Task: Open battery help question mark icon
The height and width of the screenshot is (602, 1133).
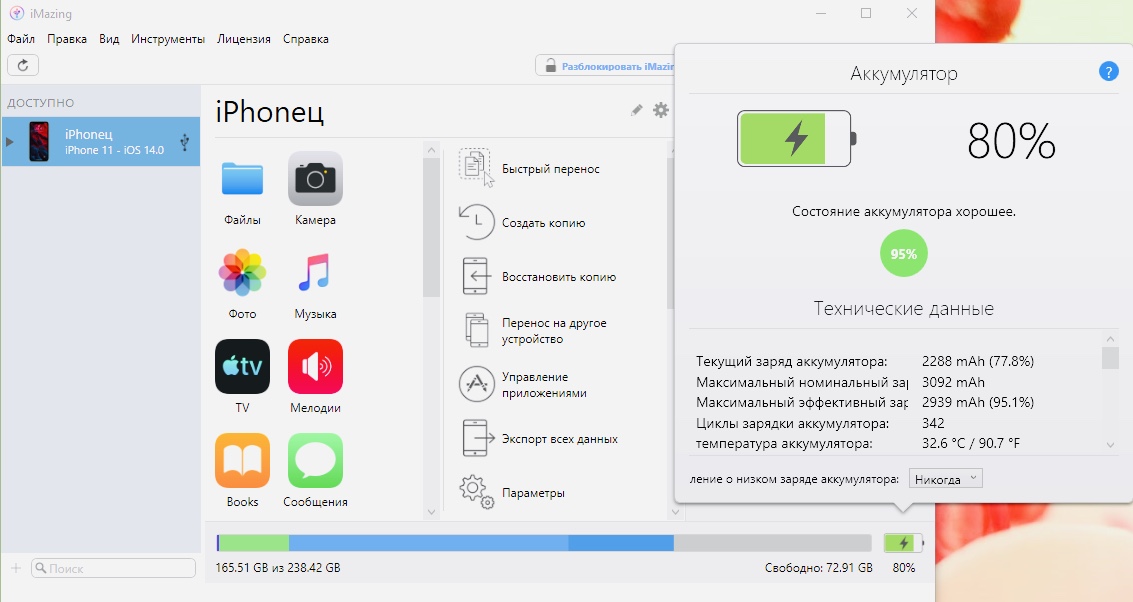Action: (1108, 71)
